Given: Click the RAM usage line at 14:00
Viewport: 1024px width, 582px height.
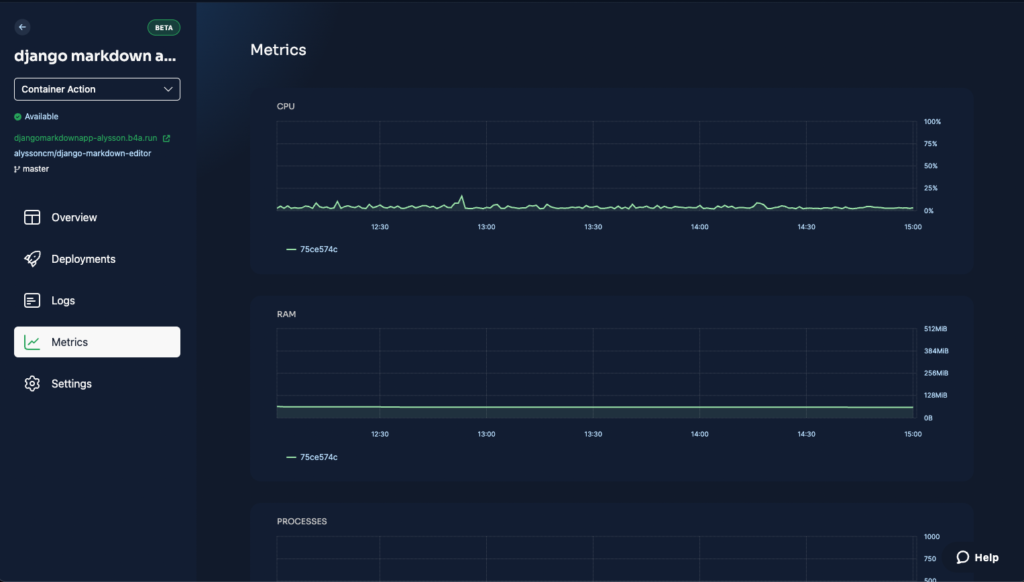Looking at the screenshot, I should click(x=699, y=407).
